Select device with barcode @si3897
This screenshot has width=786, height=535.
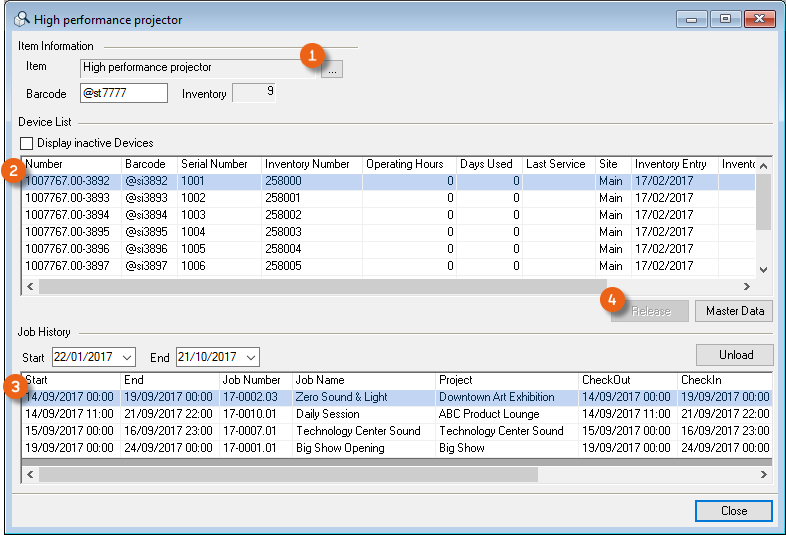(x=145, y=266)
